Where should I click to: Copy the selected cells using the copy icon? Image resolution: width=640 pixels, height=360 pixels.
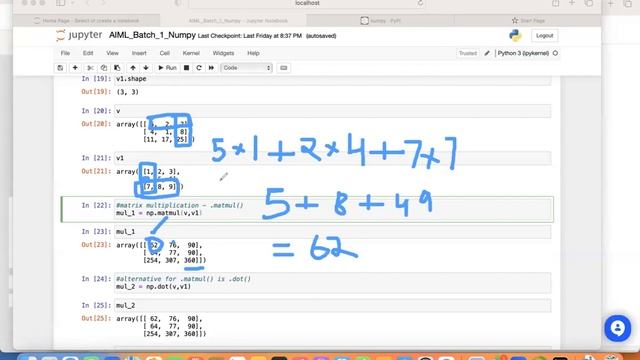104,68
